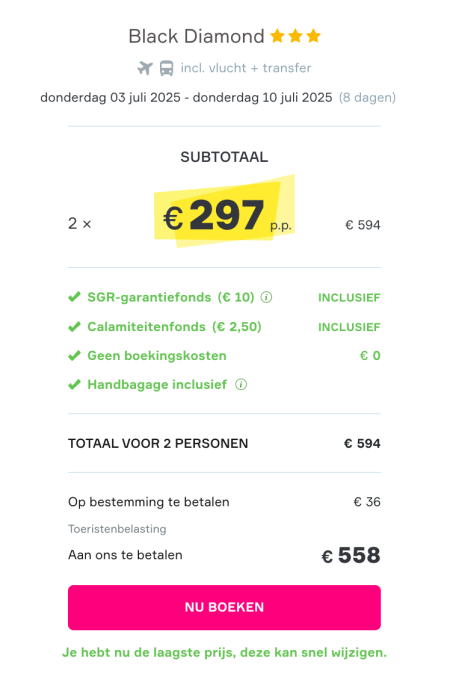Click the laagste prijs notice text
The height and width of the screenshot is (679, 450).
coord(224,652)
